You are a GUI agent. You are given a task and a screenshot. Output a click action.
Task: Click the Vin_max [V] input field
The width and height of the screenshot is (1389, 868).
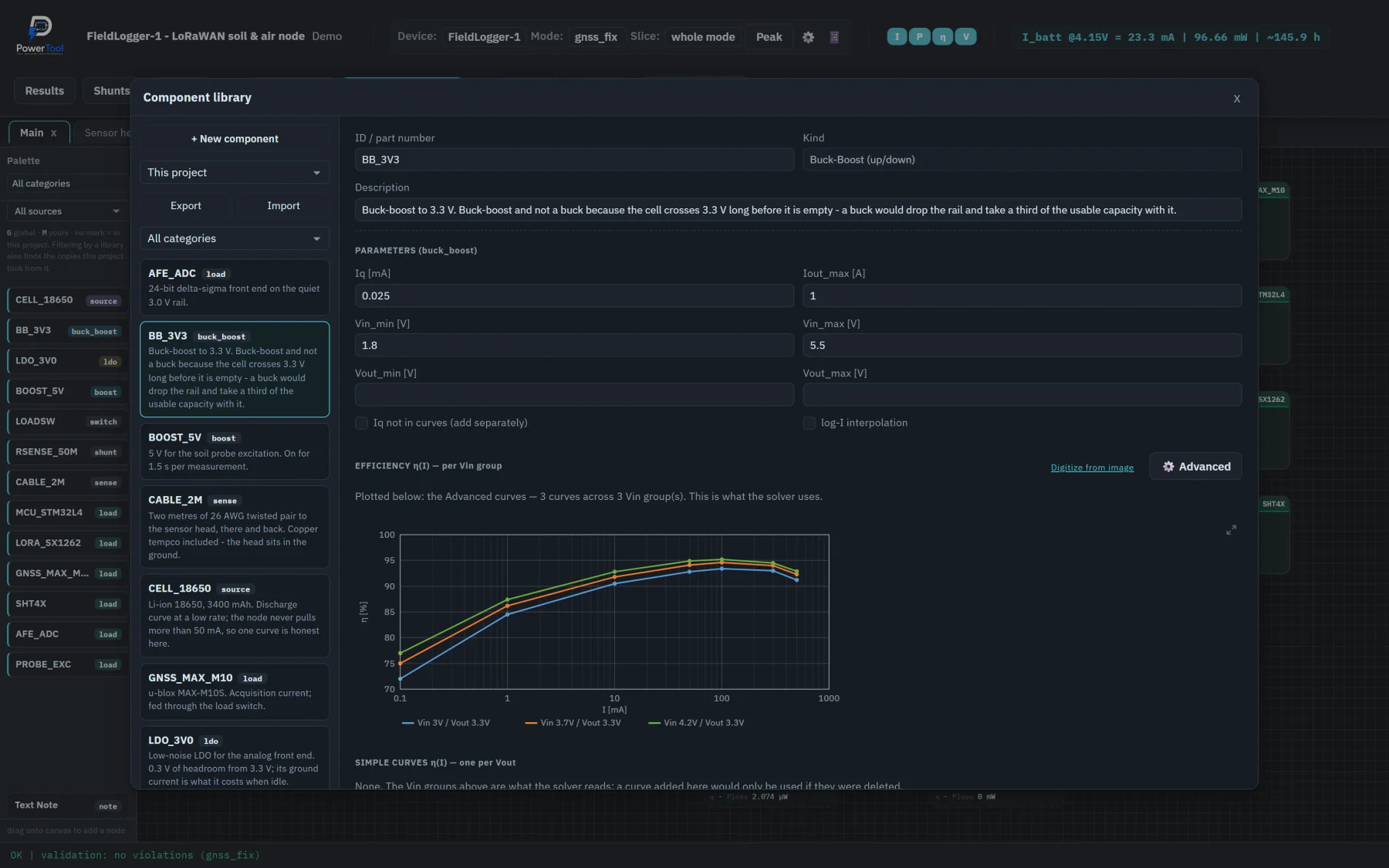(x=1022, y=345)
